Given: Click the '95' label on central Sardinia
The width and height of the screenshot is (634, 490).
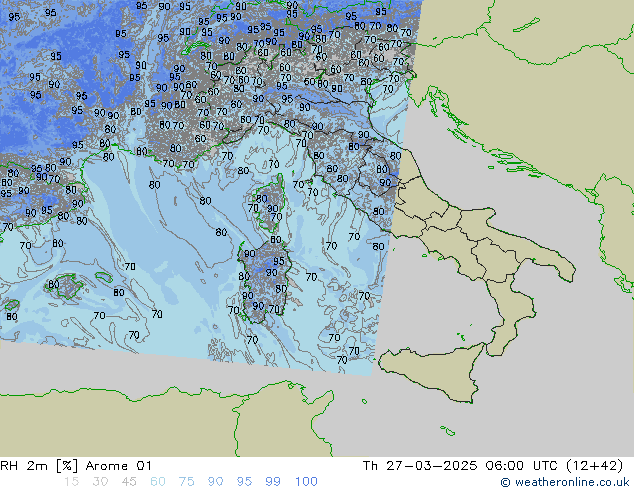Looking at the screenshot, I should click(279, 261).
